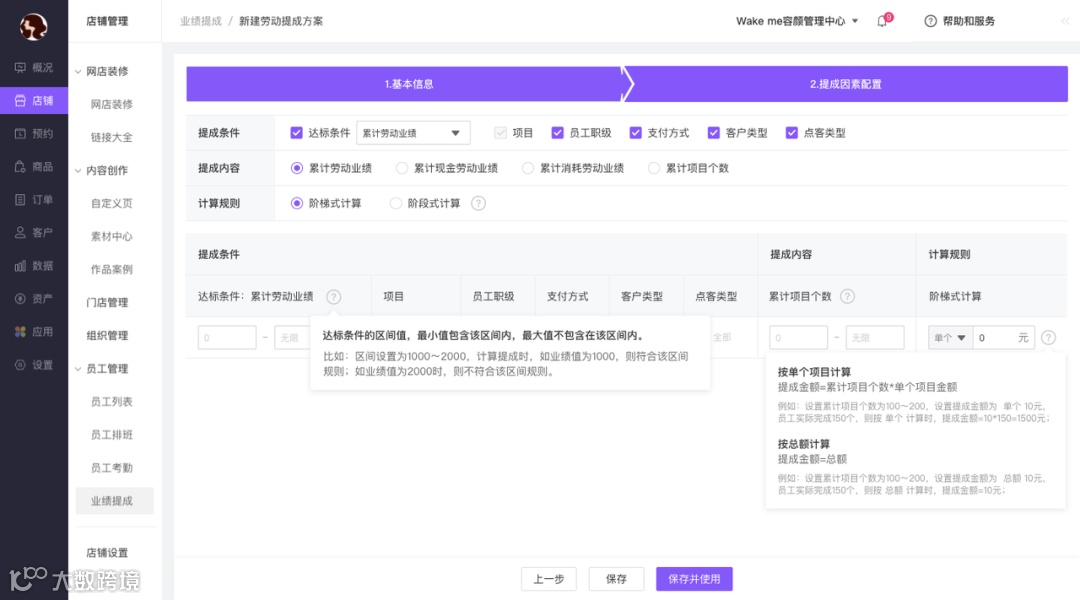Click the 保存 button
1080x600 pixels.
tap(616, 579)
